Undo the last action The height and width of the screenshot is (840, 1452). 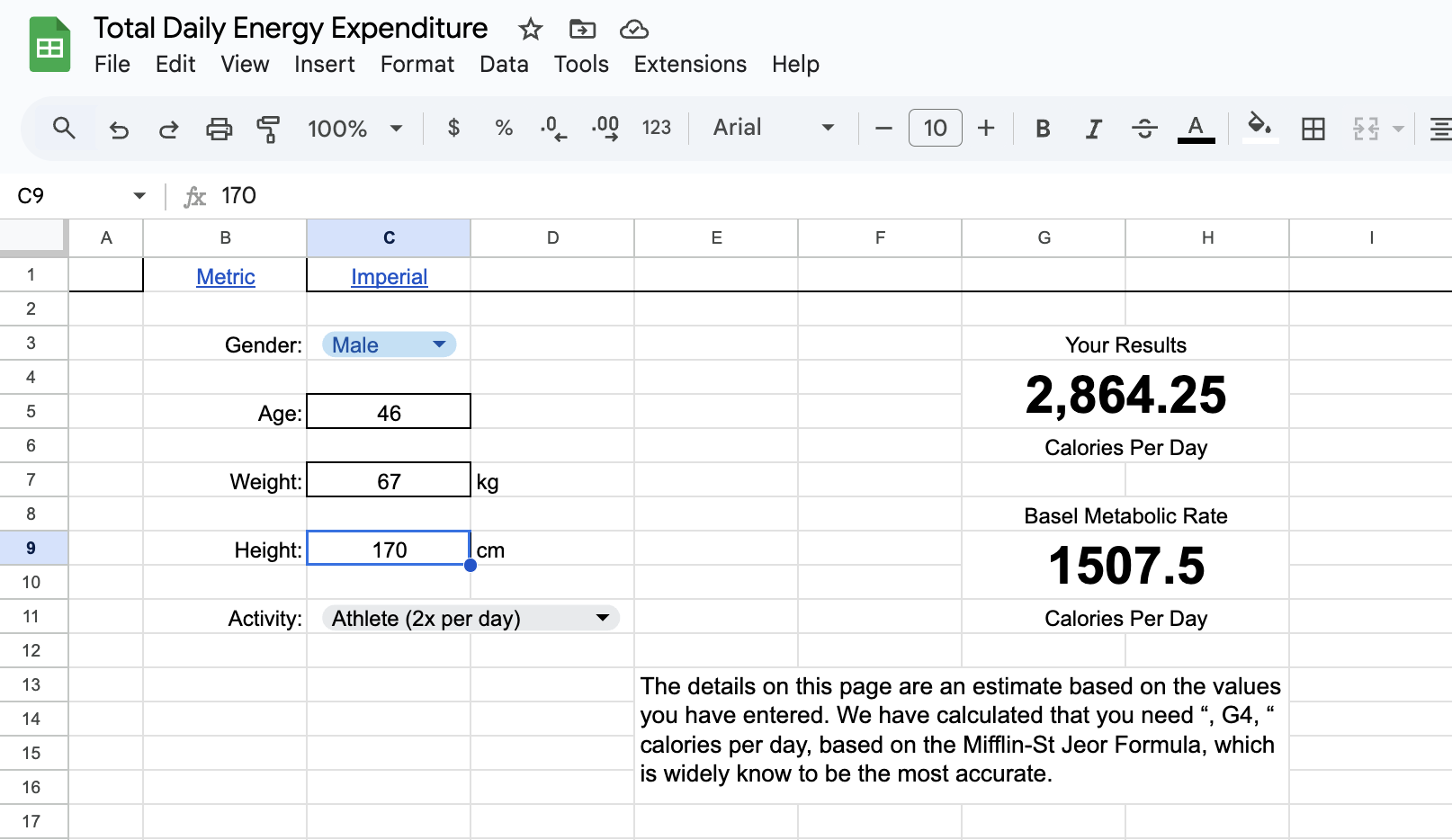tap(119, 129)
